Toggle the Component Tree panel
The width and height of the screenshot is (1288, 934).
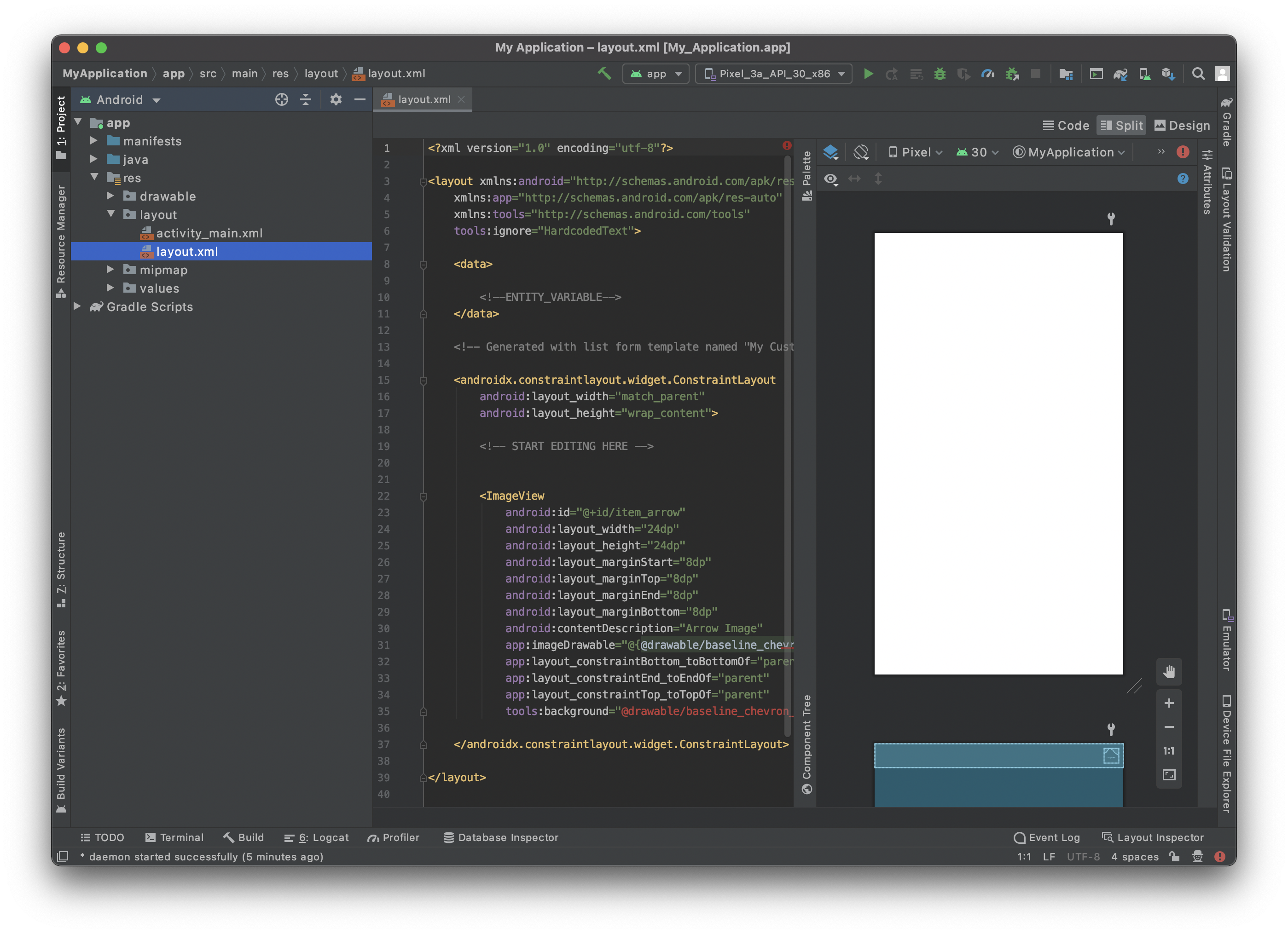point(806,744)
